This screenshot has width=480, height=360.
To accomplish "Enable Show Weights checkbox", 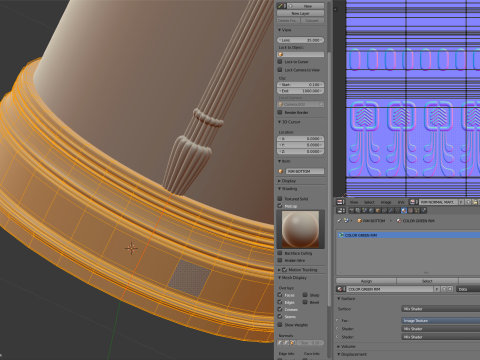I will [280, 324].
